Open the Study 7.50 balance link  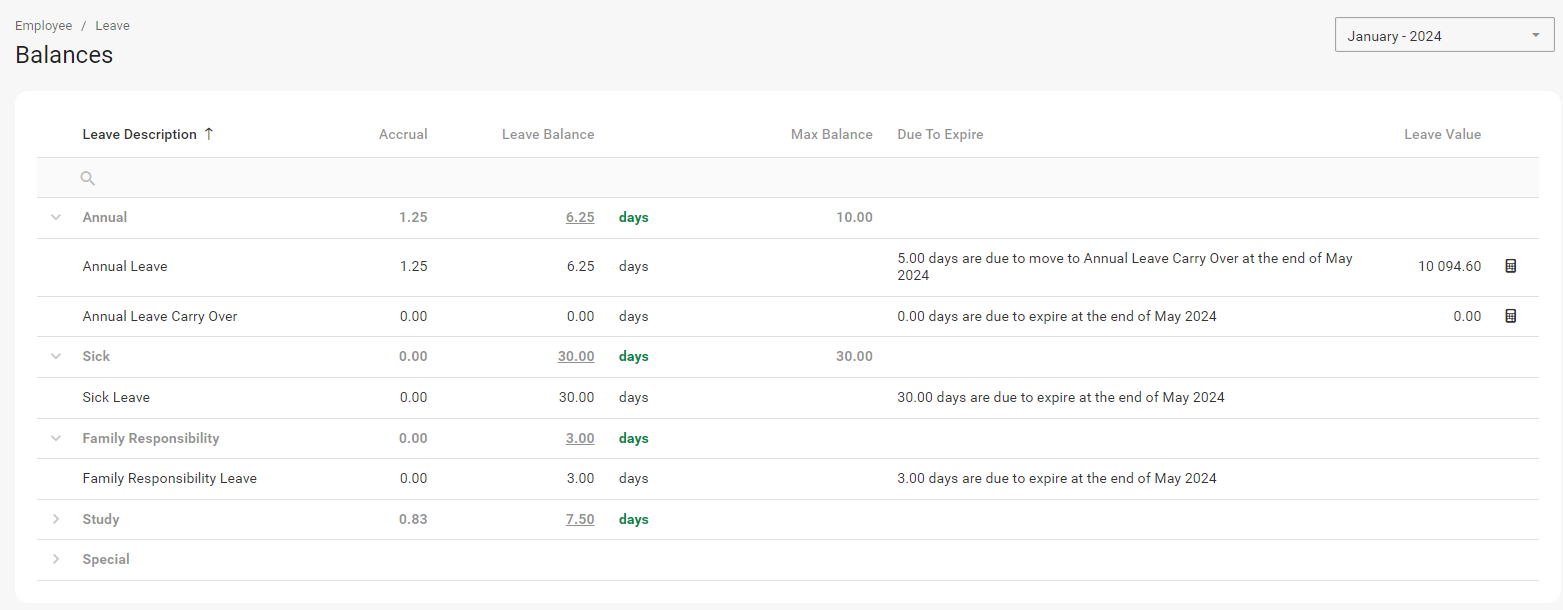coord(579,519)
